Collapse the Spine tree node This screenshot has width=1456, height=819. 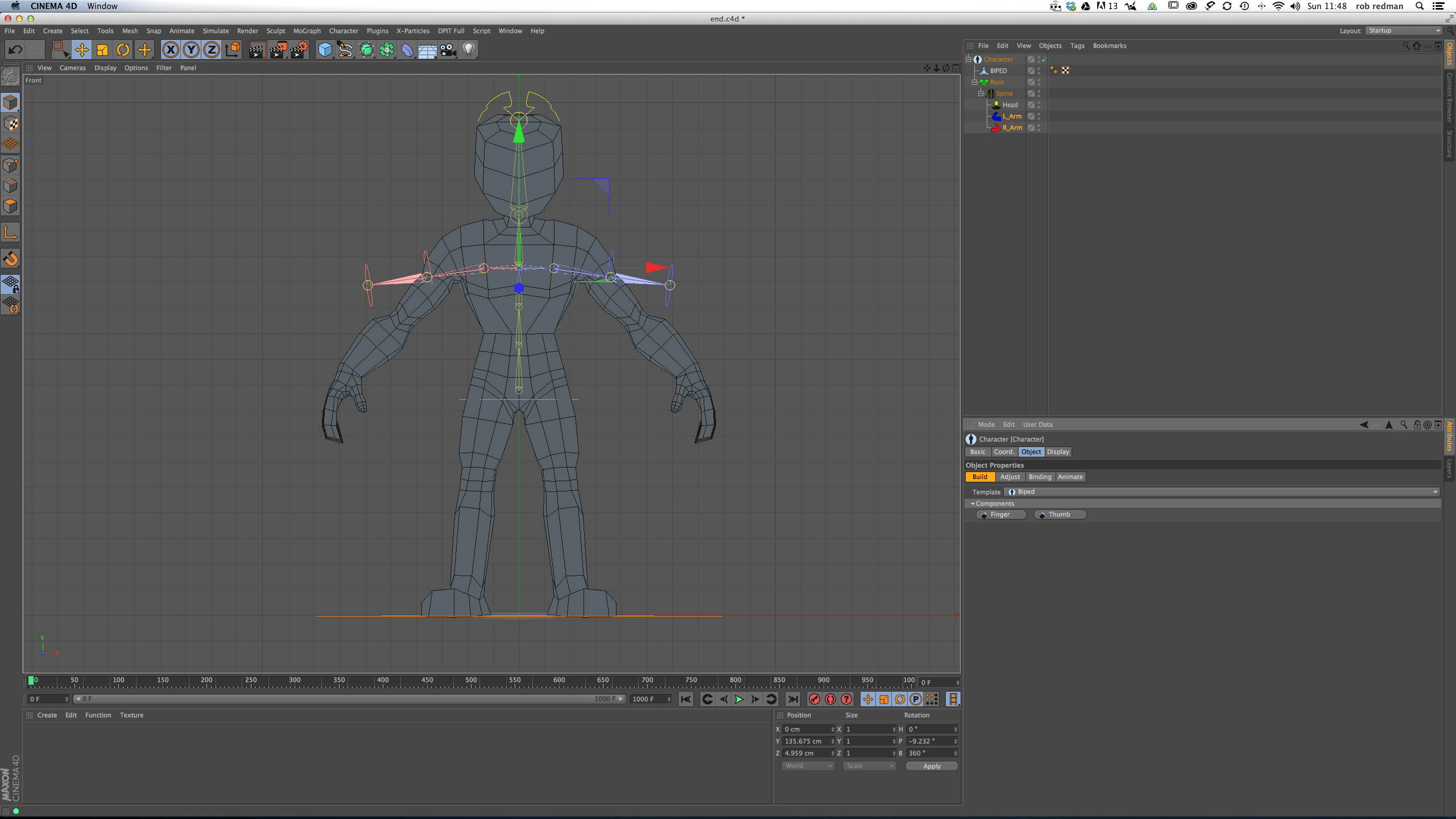[x=981, y=93]
